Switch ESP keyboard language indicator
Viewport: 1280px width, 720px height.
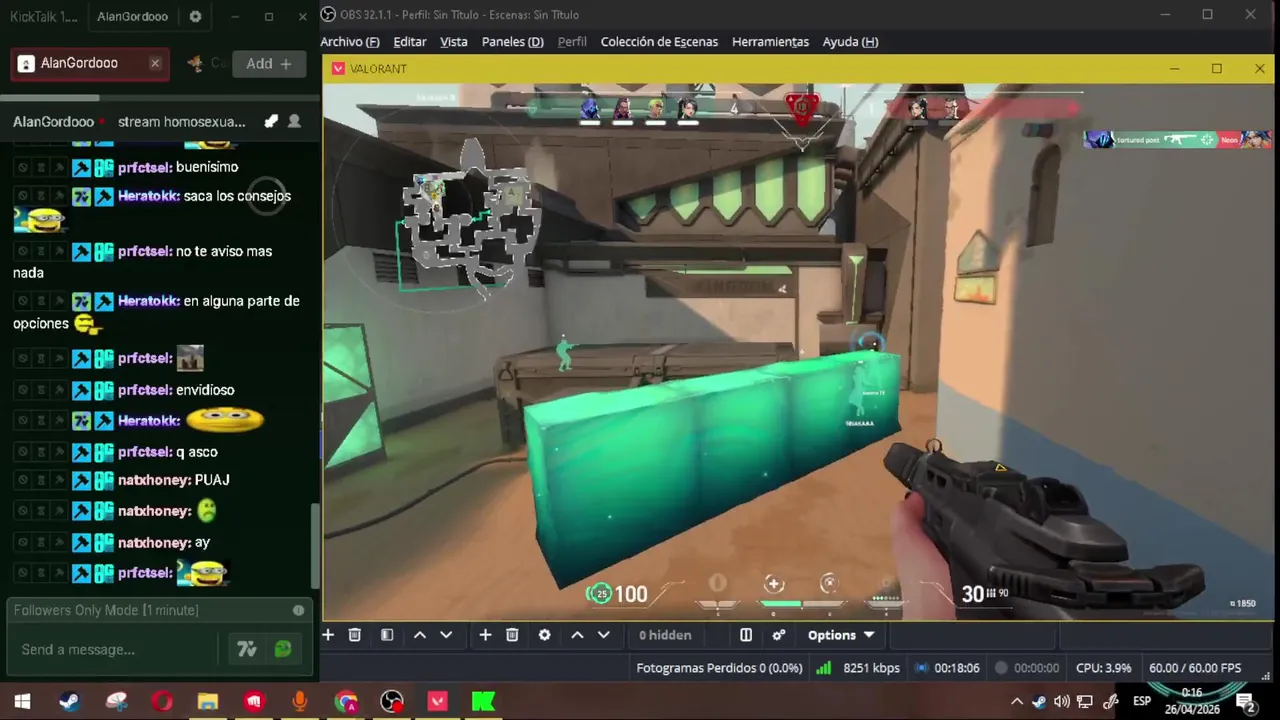pos(1142,702)
